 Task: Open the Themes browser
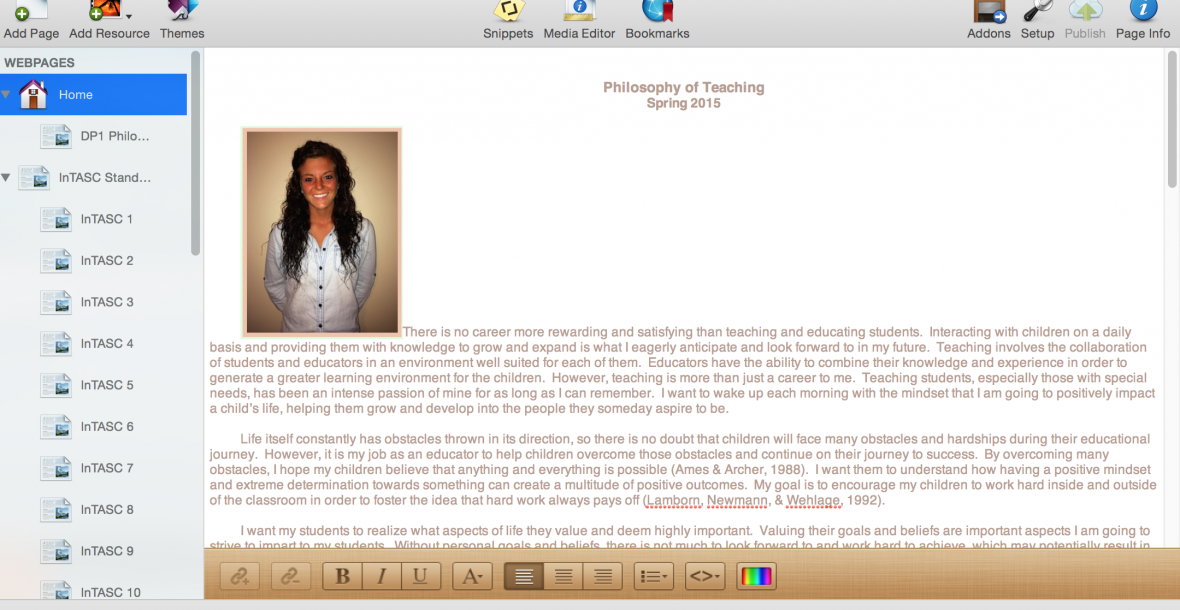182,12
